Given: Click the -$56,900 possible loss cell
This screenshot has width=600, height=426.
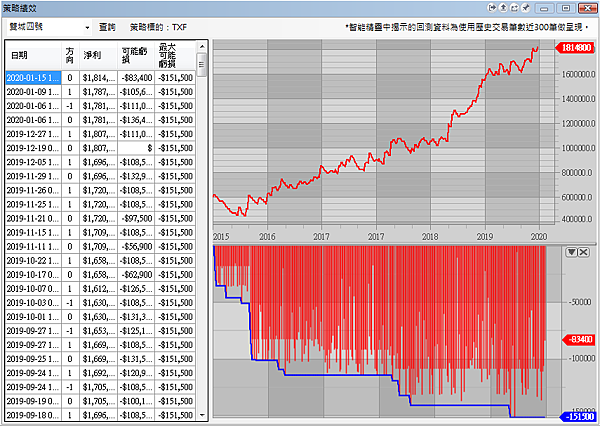Looking at the screenshot, I should click(x=136, y=246).
